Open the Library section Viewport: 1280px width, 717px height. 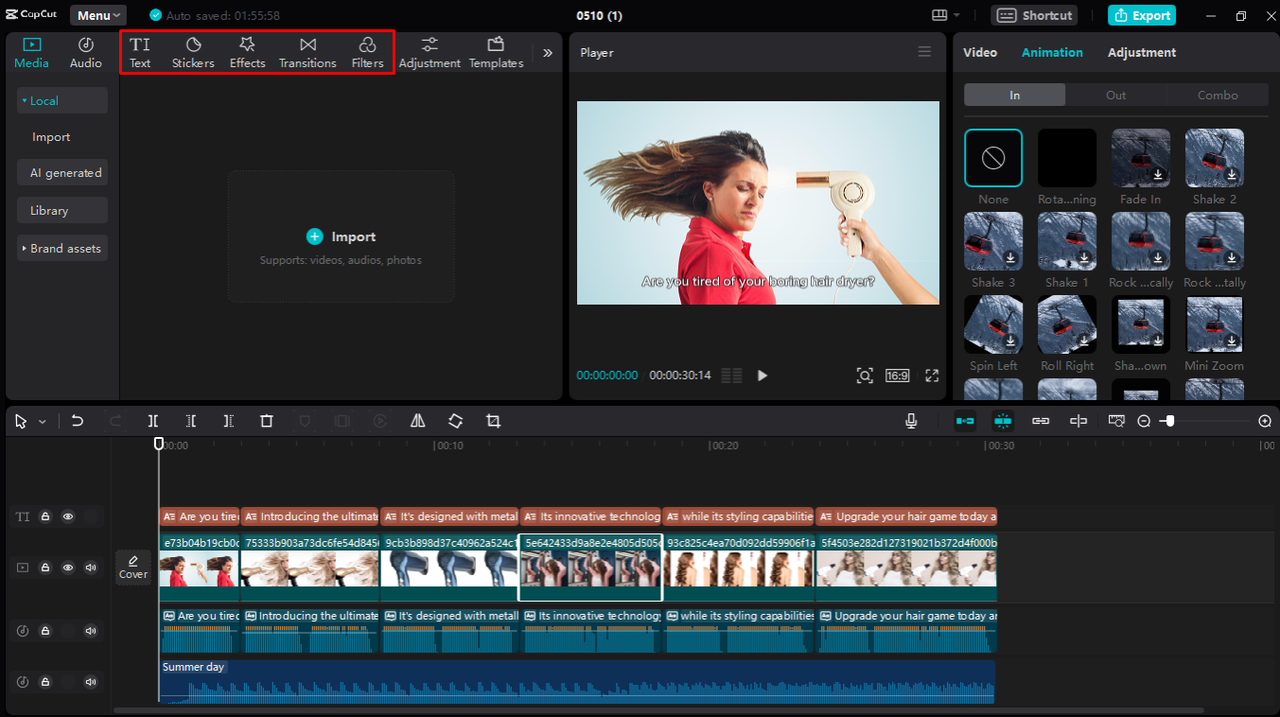click(62, 211)
